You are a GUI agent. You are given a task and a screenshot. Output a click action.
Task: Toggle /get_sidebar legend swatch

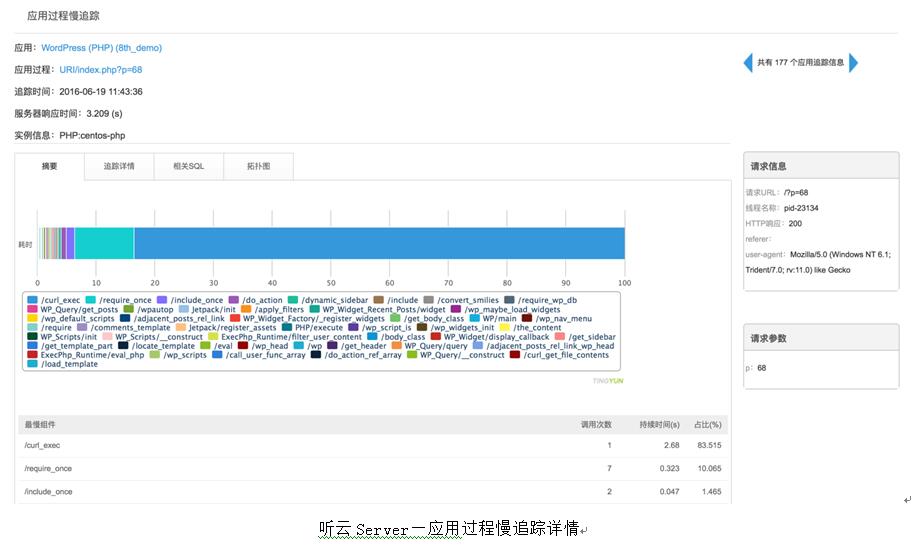[560, 337]
